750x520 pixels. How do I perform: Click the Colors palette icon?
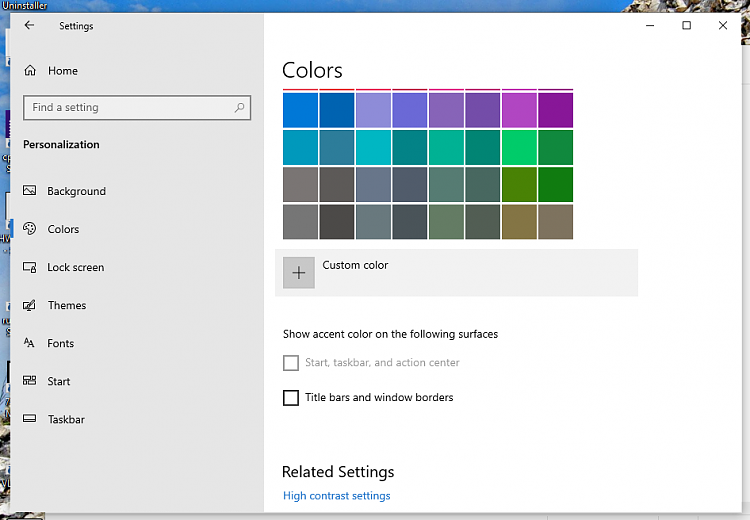[x=30, y=229]
